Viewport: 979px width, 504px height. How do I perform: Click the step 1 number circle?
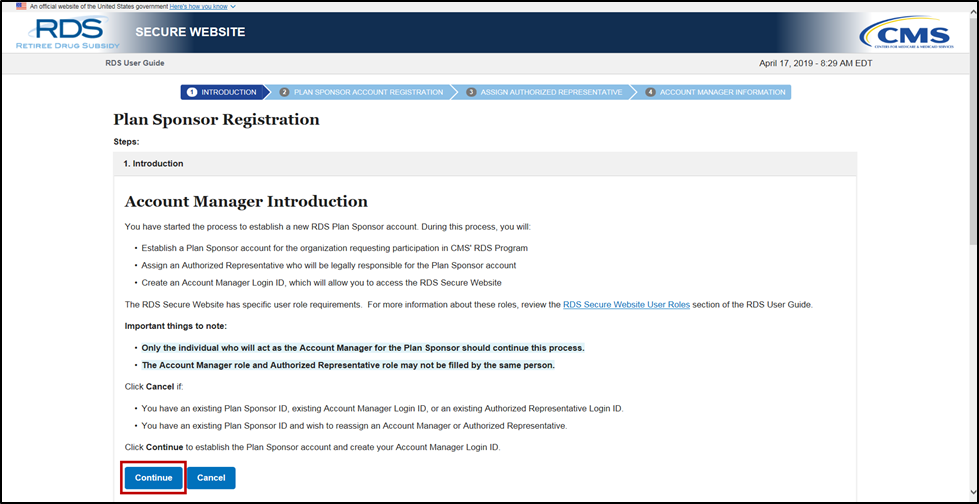[x=191, y=92]
